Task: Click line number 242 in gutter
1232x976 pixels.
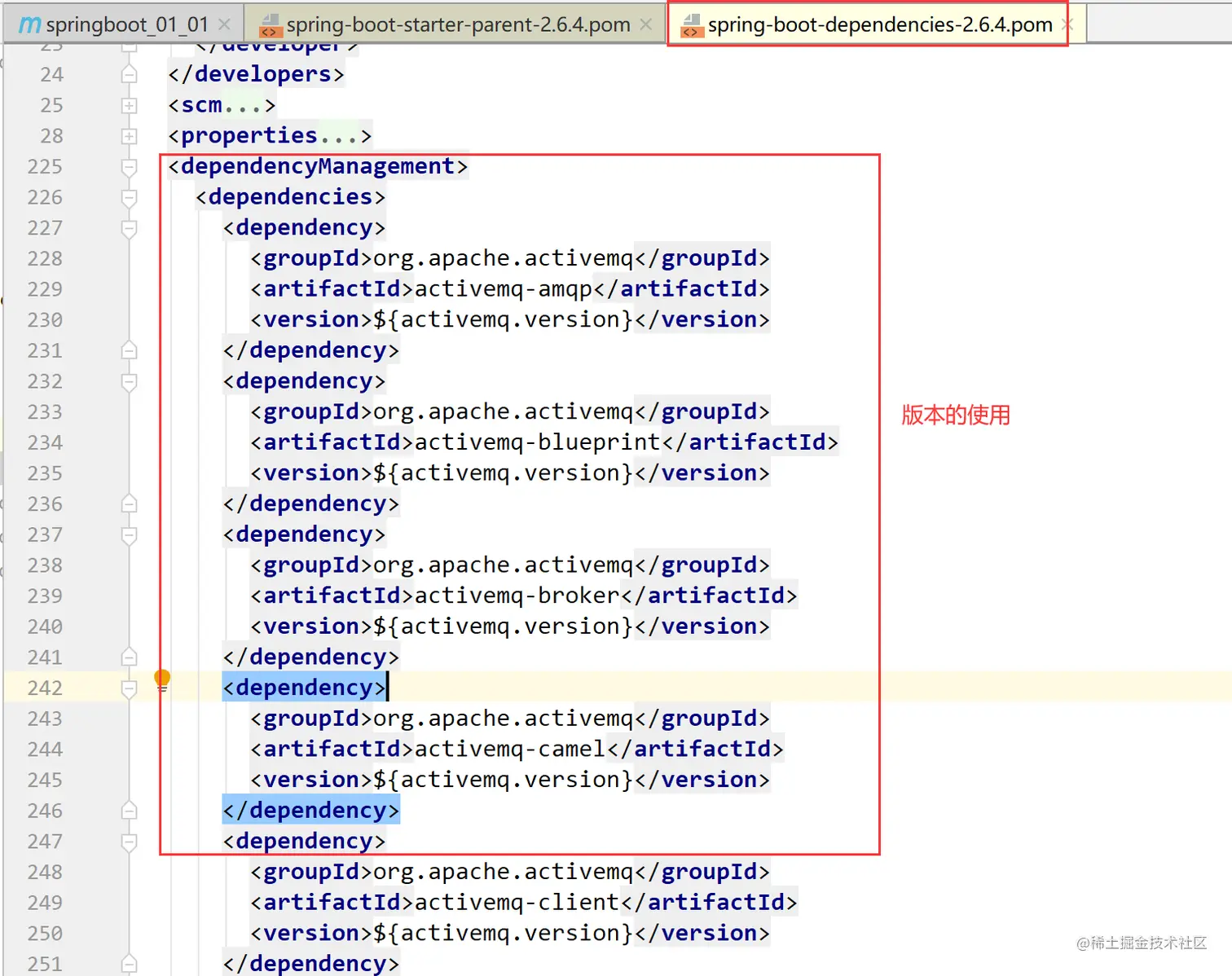Action: click(x=45, y=688)
